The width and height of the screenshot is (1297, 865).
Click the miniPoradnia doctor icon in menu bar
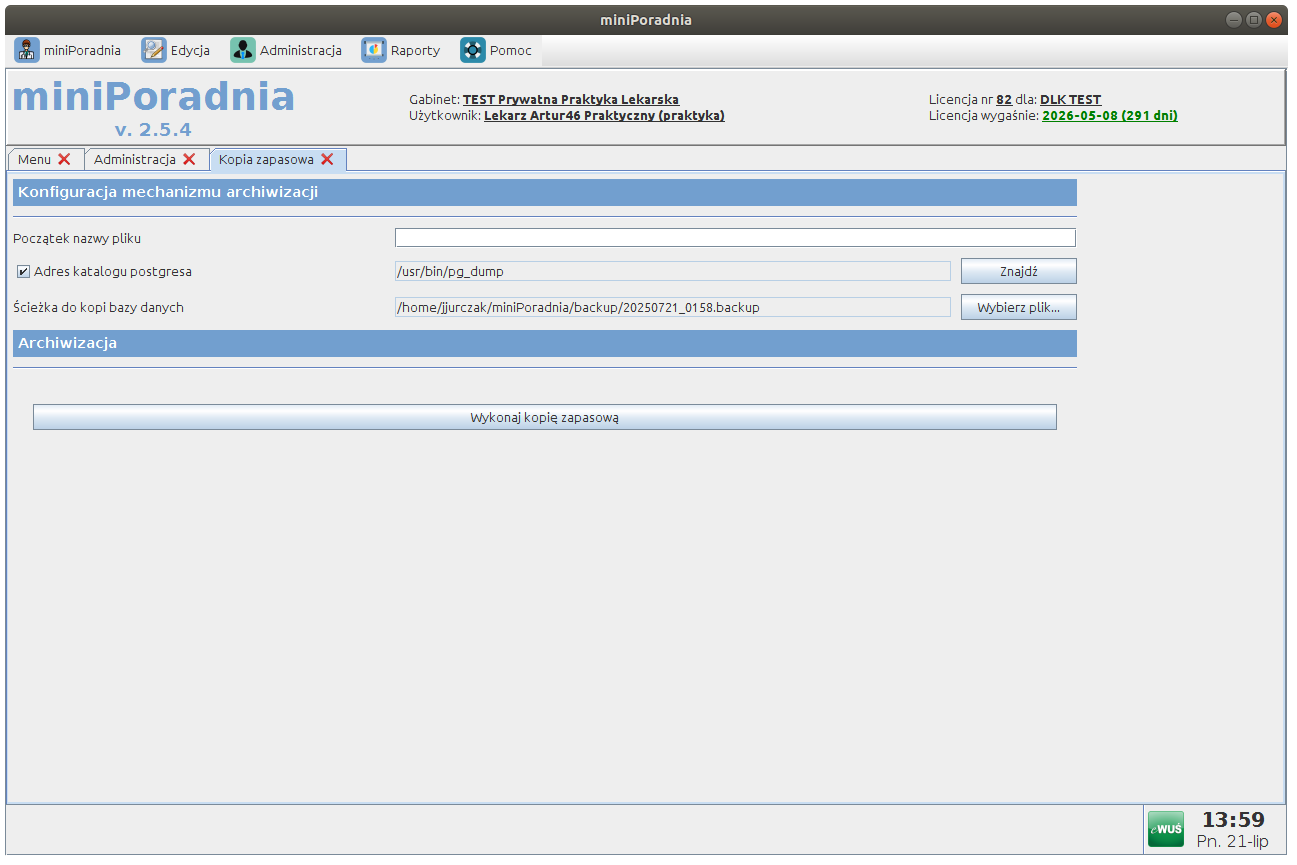coord(27,50)
